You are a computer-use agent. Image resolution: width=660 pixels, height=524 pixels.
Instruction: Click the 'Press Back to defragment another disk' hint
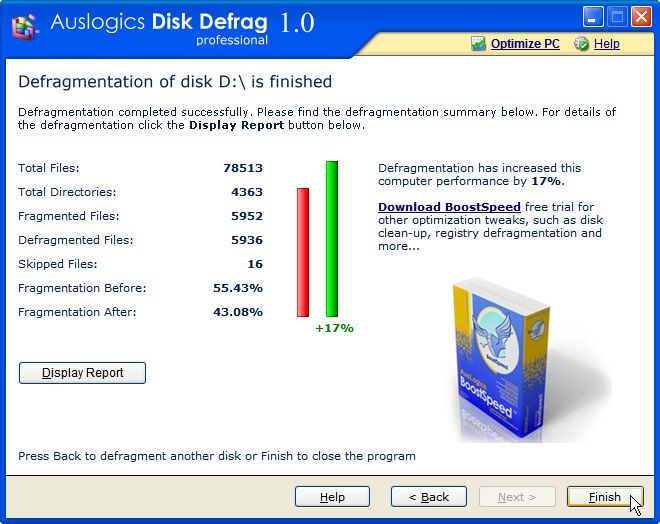tap(217, 456)
